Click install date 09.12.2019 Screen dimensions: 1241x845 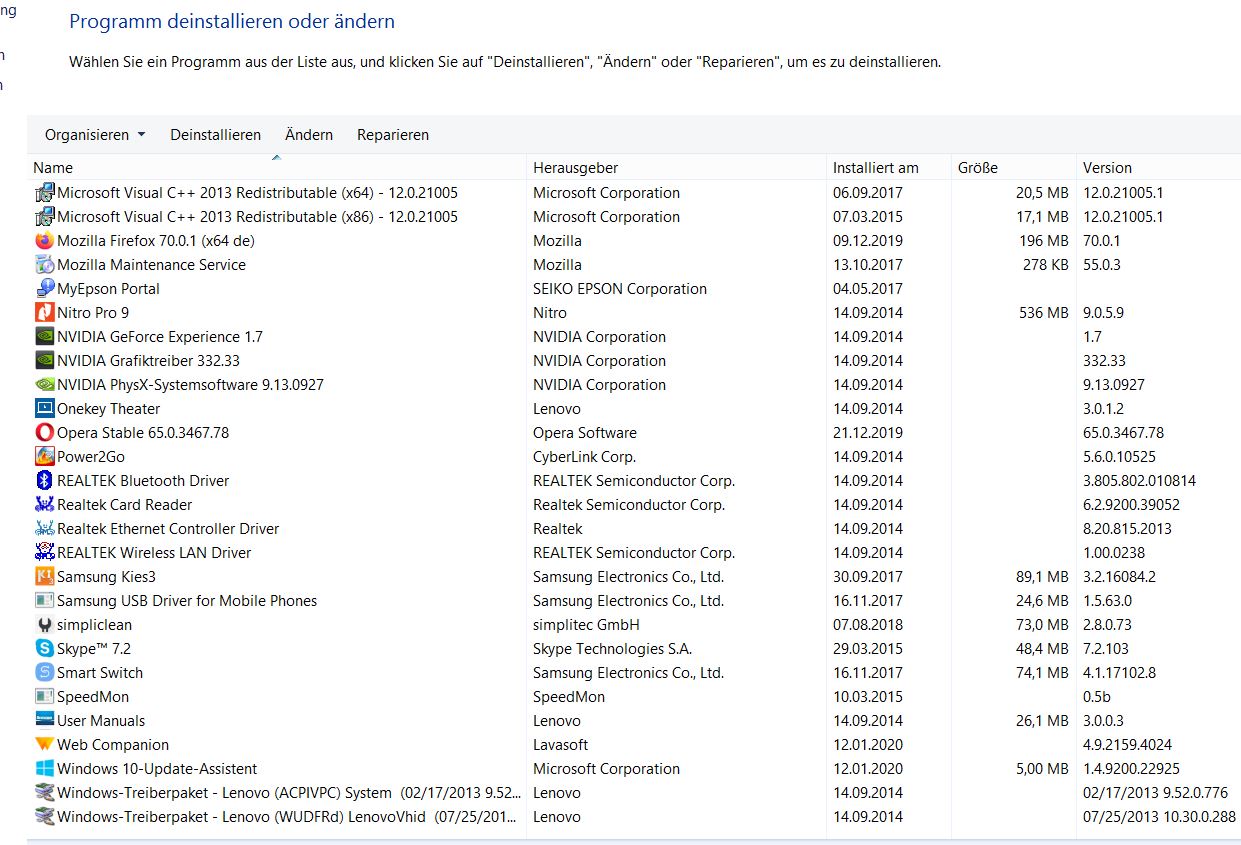pyautogui.click(x=868, y=240)
